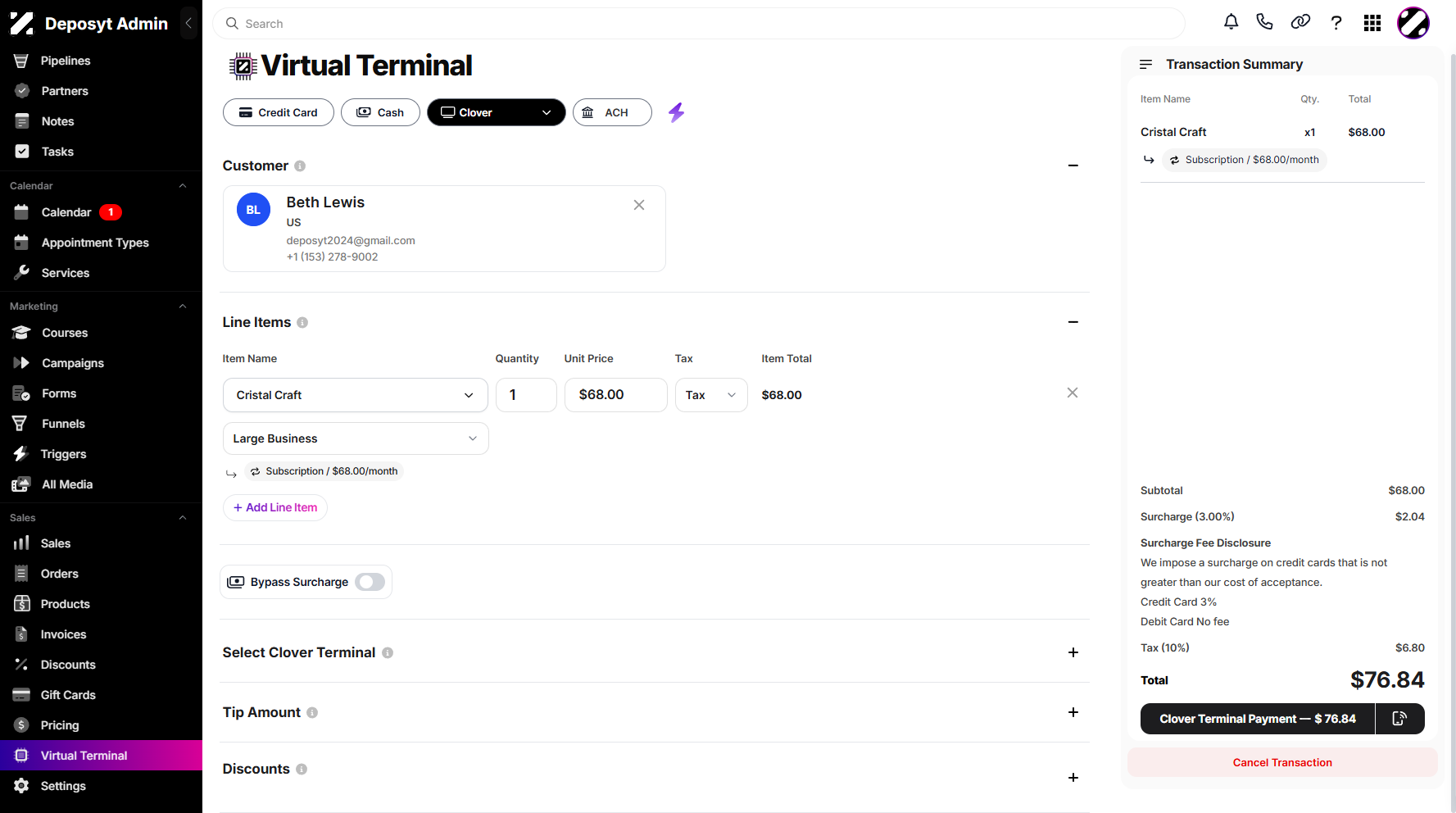This screenshot has height=813, width=1456.
Task: Remove customer Beth Lewis
Action: [x=639, y=205]
